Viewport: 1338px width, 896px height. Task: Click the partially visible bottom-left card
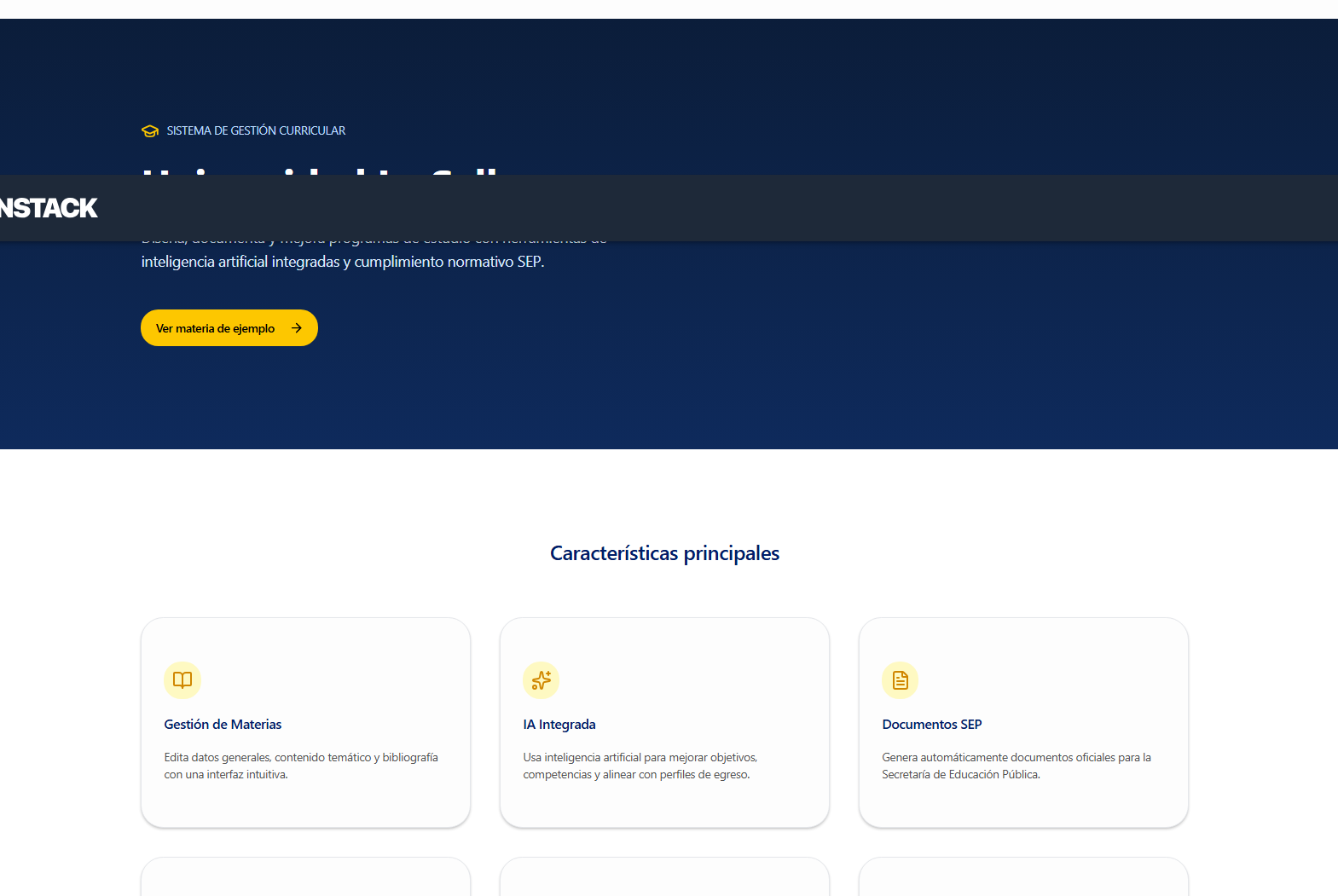click(305, 878)
